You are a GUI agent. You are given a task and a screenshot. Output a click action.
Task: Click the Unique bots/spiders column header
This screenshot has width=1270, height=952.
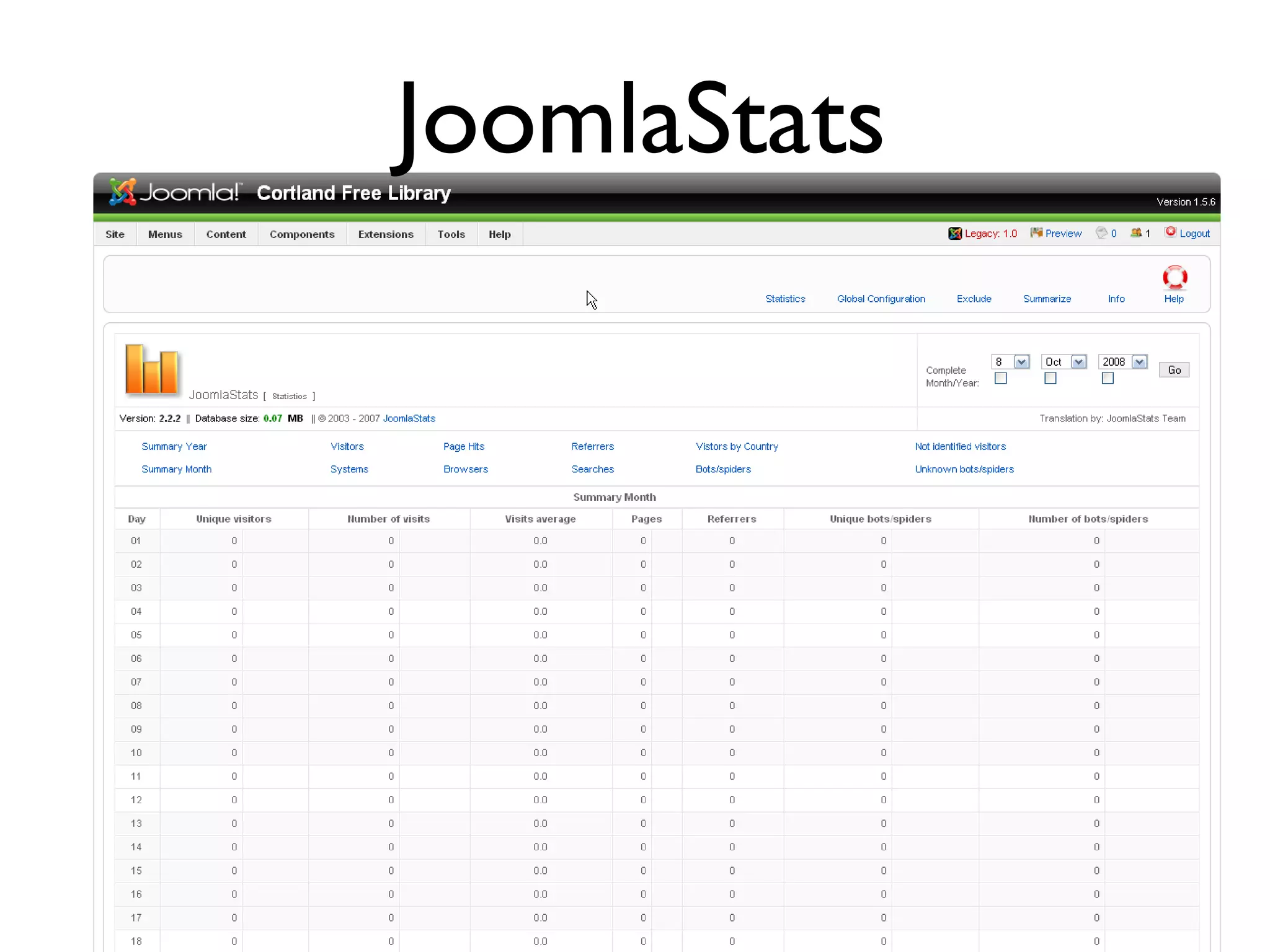click(880, 519)
